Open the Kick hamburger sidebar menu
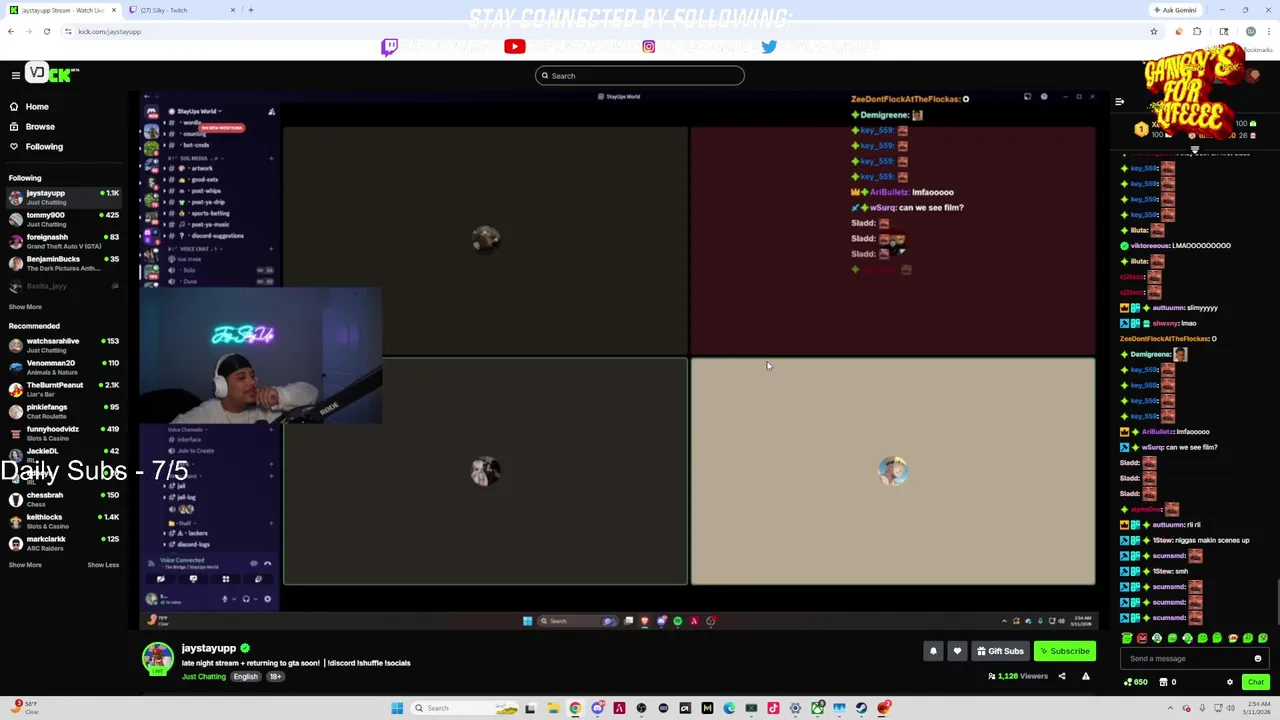Image resolution: width=1280 pixels, height=720 pixels. click(15, 75)
